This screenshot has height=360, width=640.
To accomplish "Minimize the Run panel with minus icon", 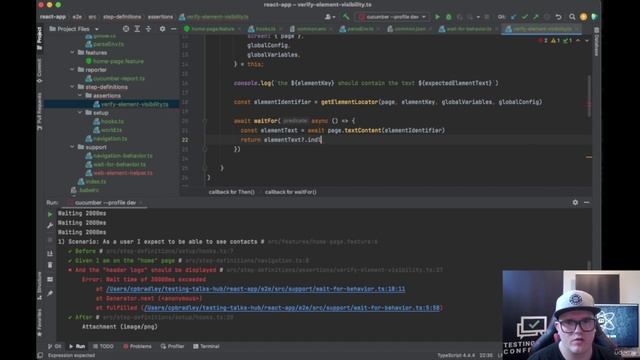I will (587, 202).
